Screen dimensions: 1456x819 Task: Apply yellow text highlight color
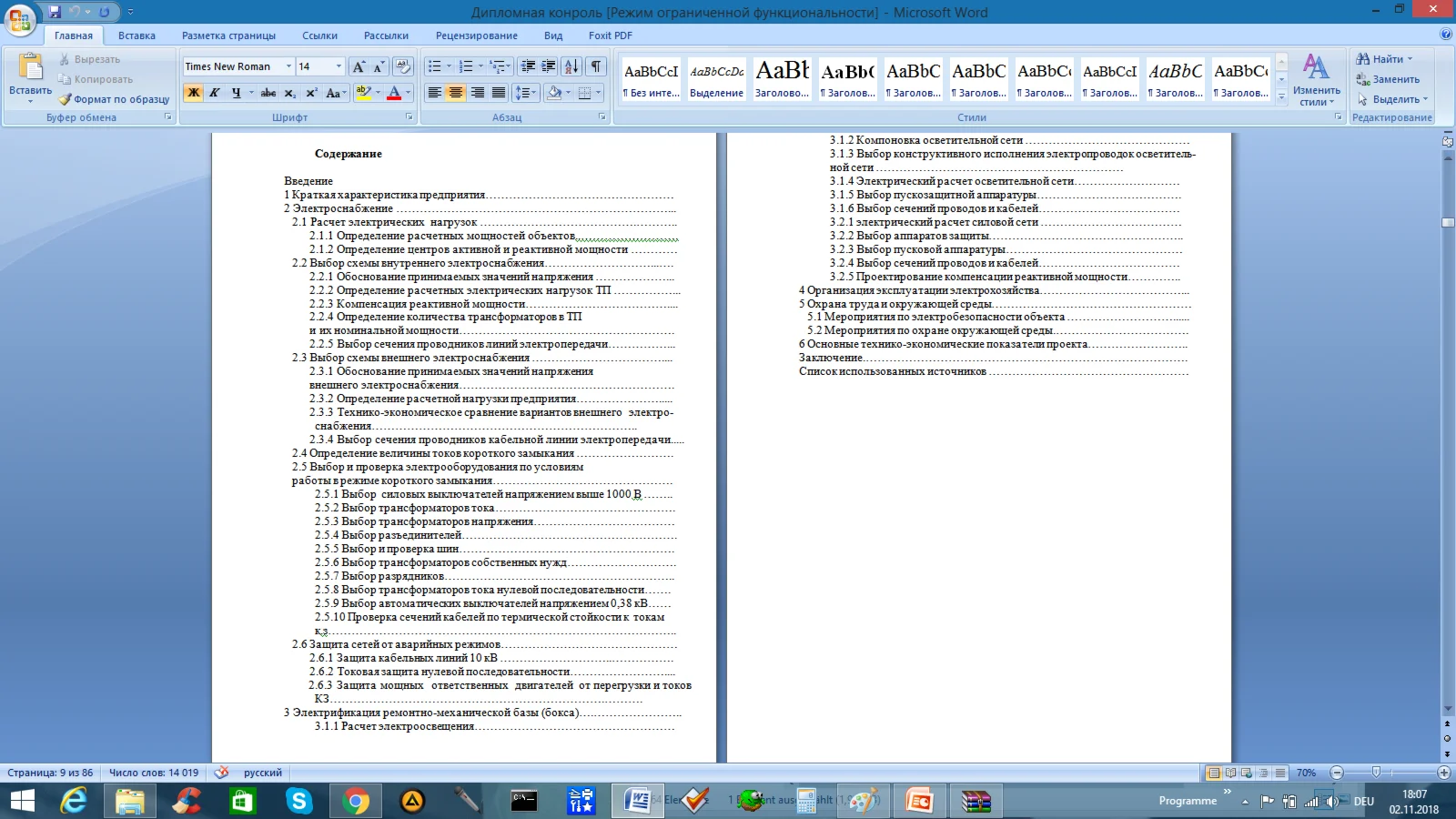tap(364, 93)
